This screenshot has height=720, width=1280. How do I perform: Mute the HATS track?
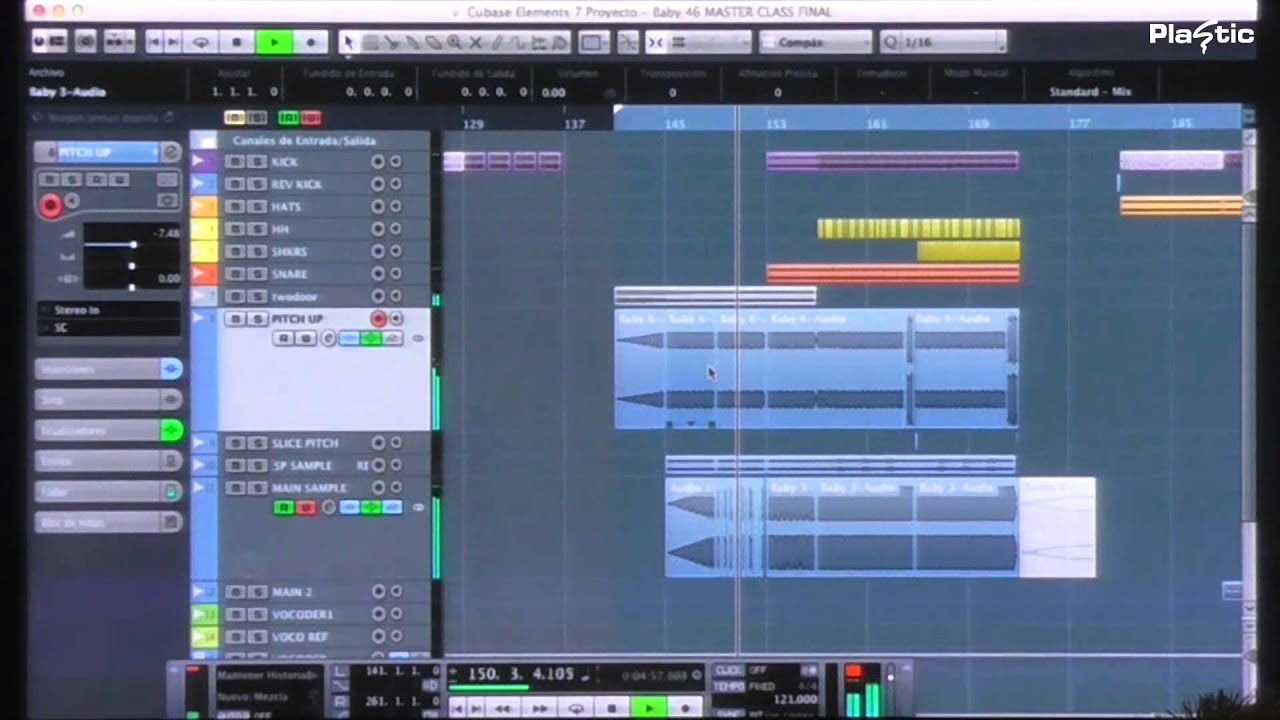tap(236, 207)
